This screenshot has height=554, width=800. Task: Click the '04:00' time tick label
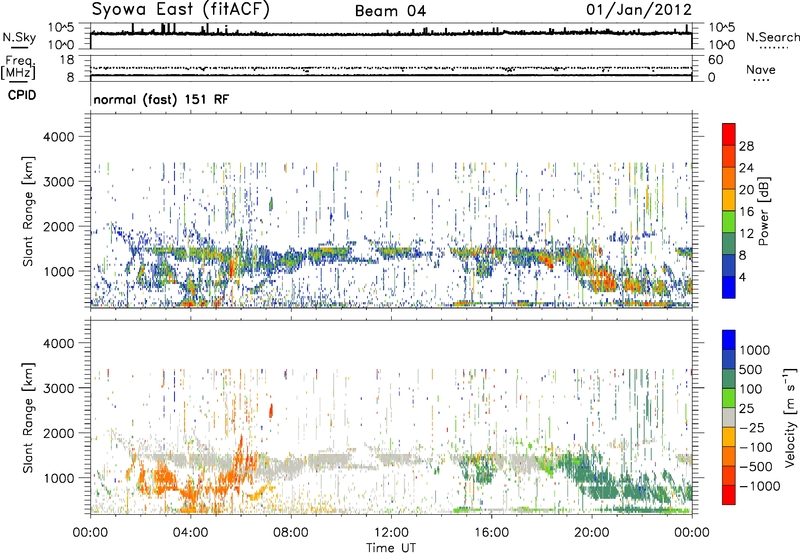[x=190, y=533]
